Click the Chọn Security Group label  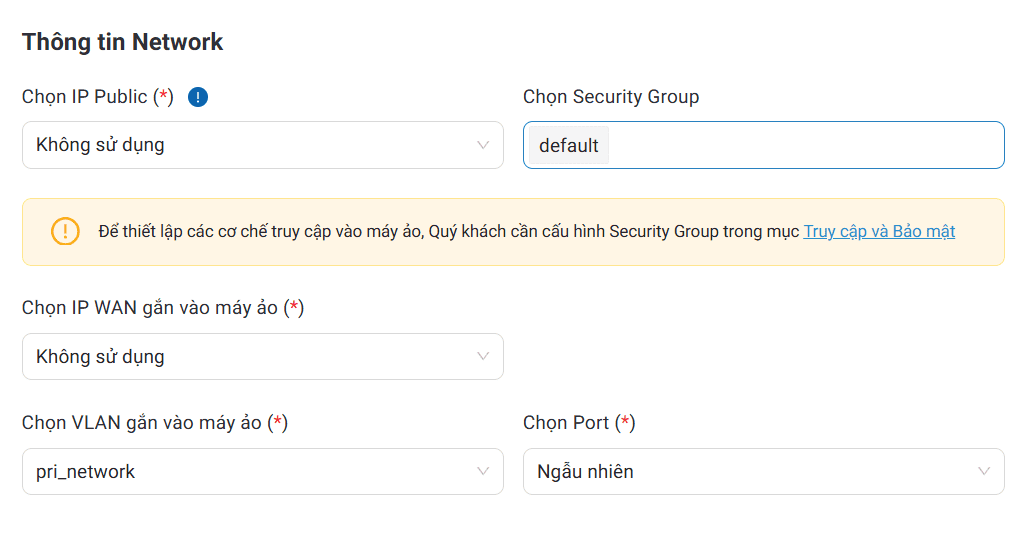pos(611,97)
